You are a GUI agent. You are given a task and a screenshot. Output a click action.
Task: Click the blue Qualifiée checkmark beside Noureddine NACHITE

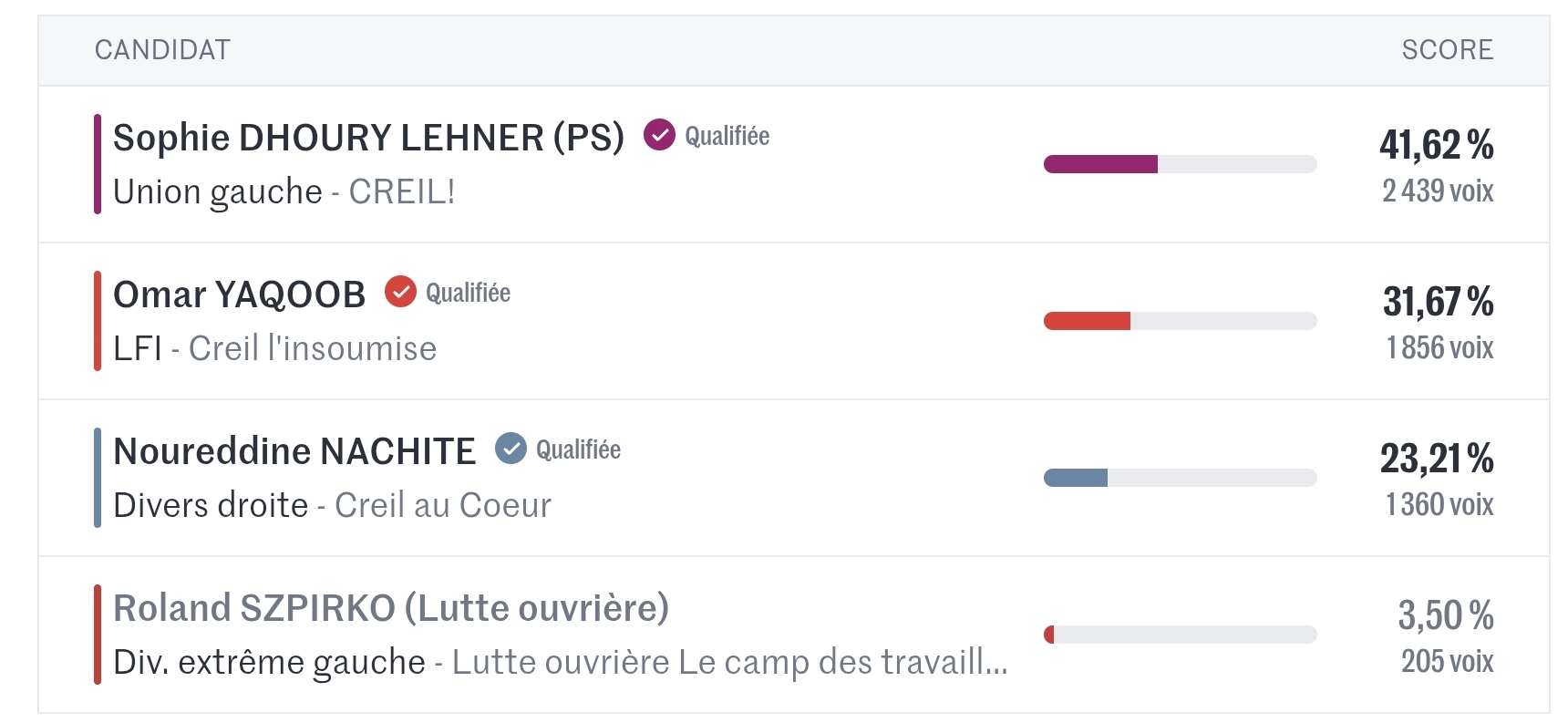(x=511, y=449)
